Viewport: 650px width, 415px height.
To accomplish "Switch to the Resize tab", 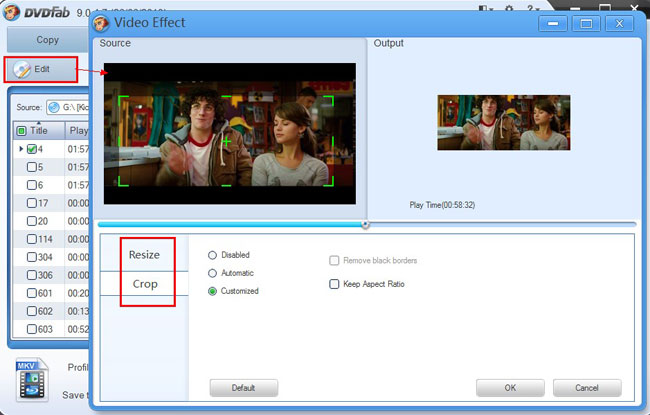I will (x=144, y=255).
